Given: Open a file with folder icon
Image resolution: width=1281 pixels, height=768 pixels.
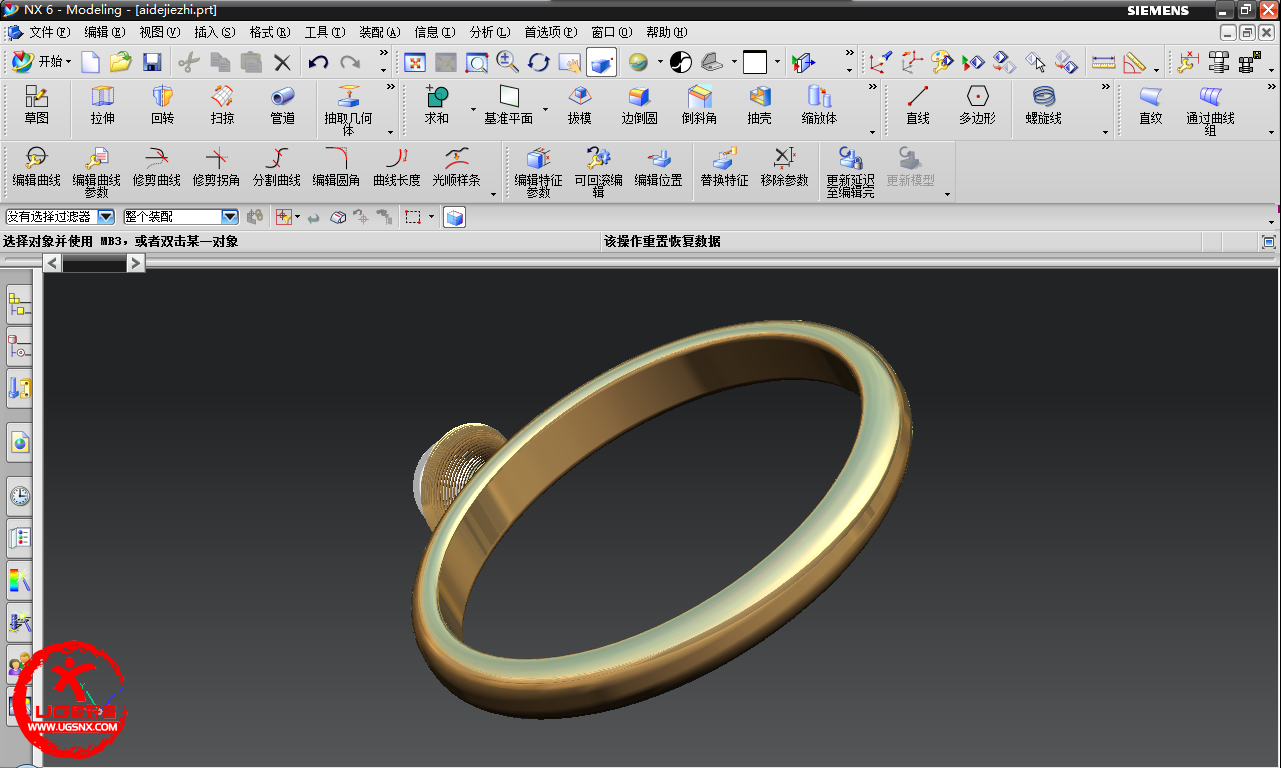Looking at the screenshot, I should click(121, 63).
